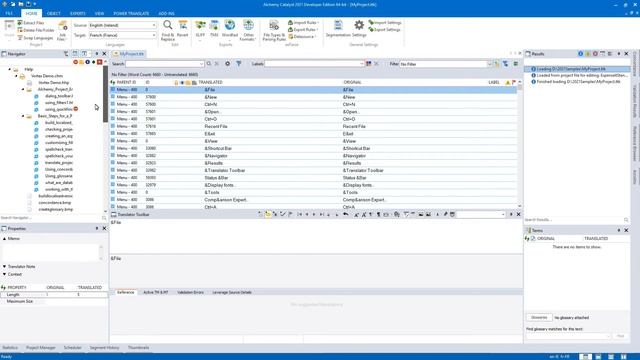
Task: Open the Project Manager bottom tab
Action: [x=40, y=348]
